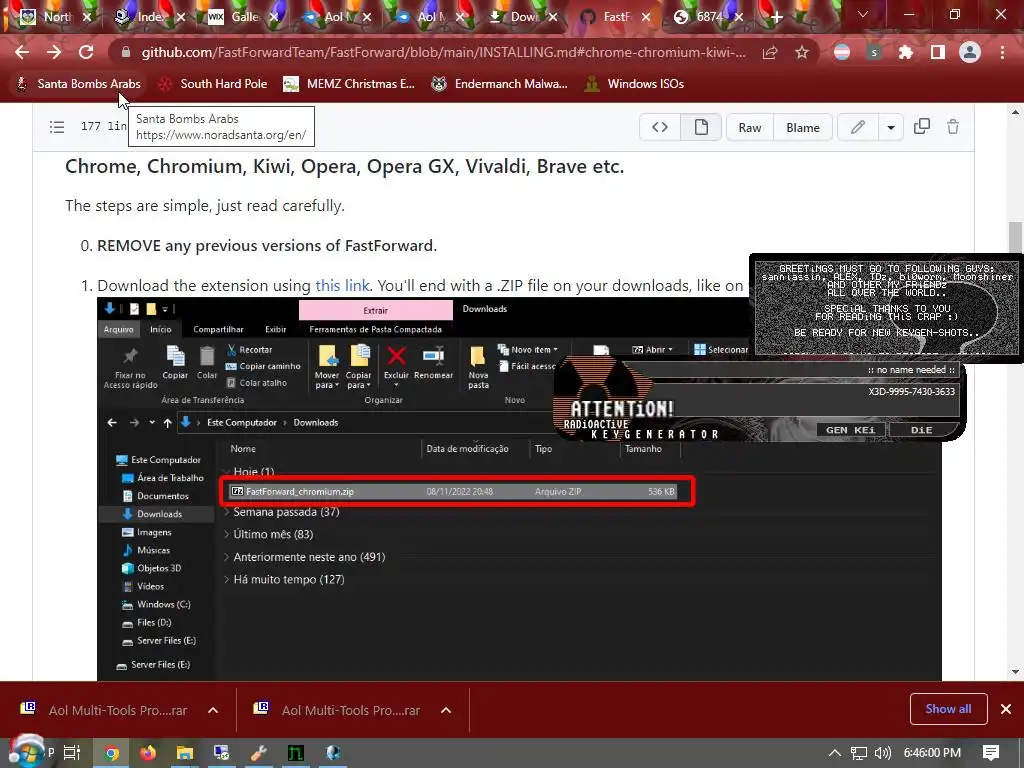This screenshot has height=768, width=1024.
Task: Open the South Hard Pole bookmark
Action: click(213, 84)
